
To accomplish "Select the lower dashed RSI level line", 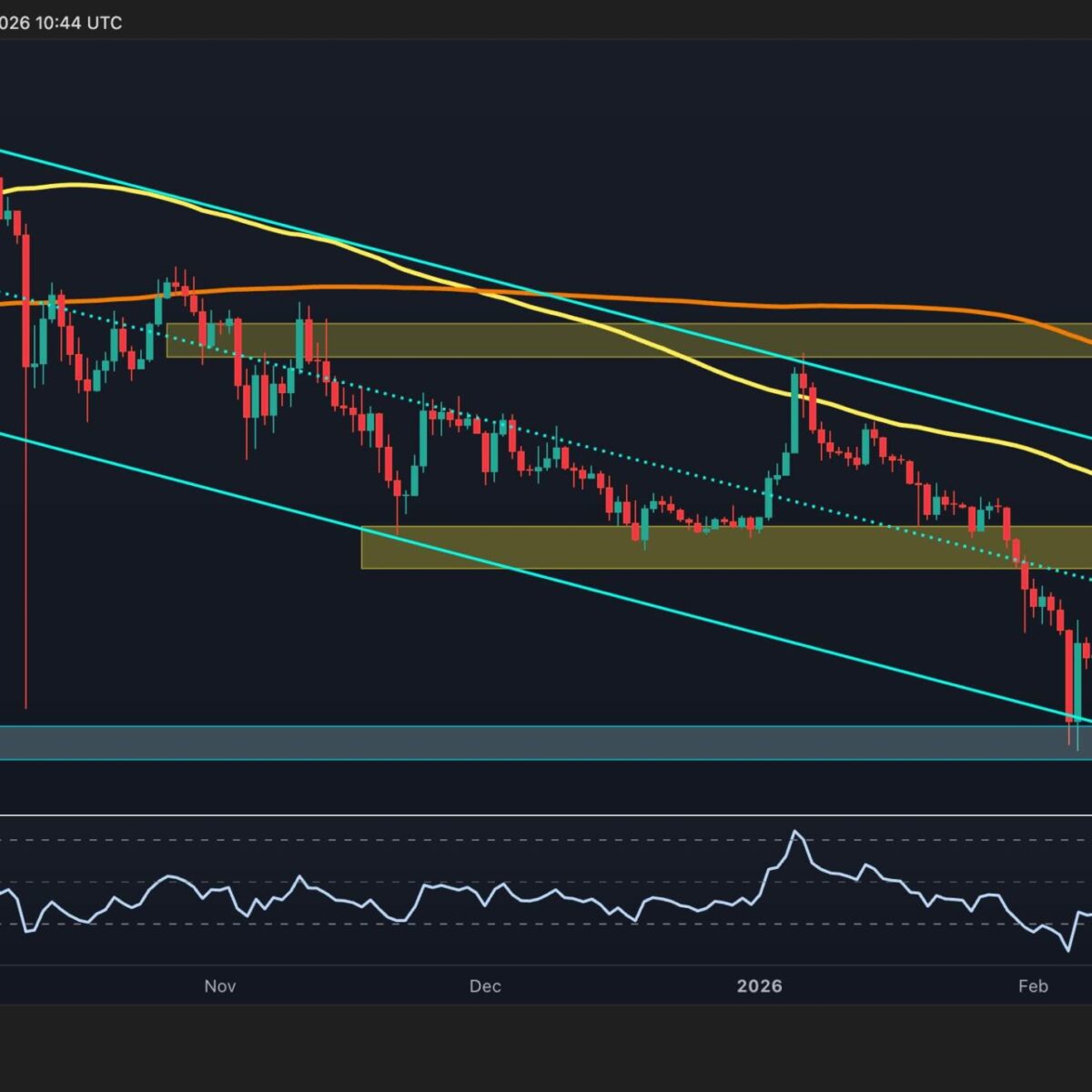I will click(x=546, y=924).
